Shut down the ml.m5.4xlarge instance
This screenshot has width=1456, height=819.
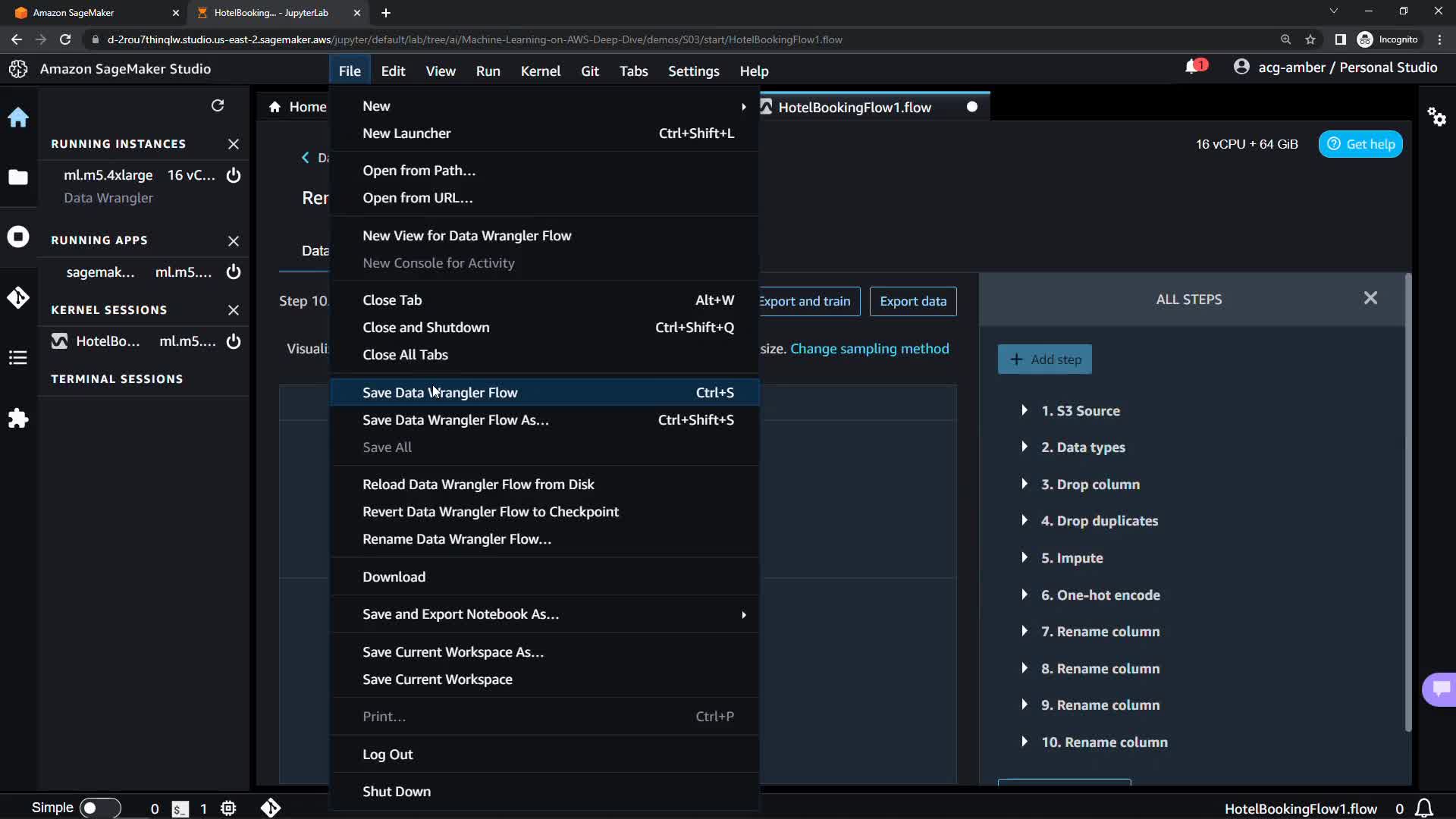pyautogui.click(x=234, y=175)
